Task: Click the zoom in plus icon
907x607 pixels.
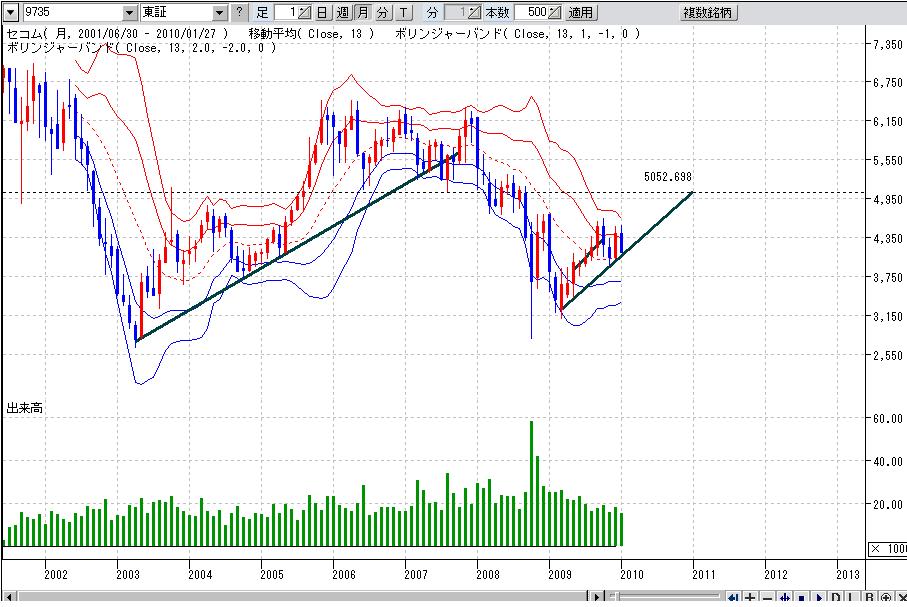Action: [750, 598]
